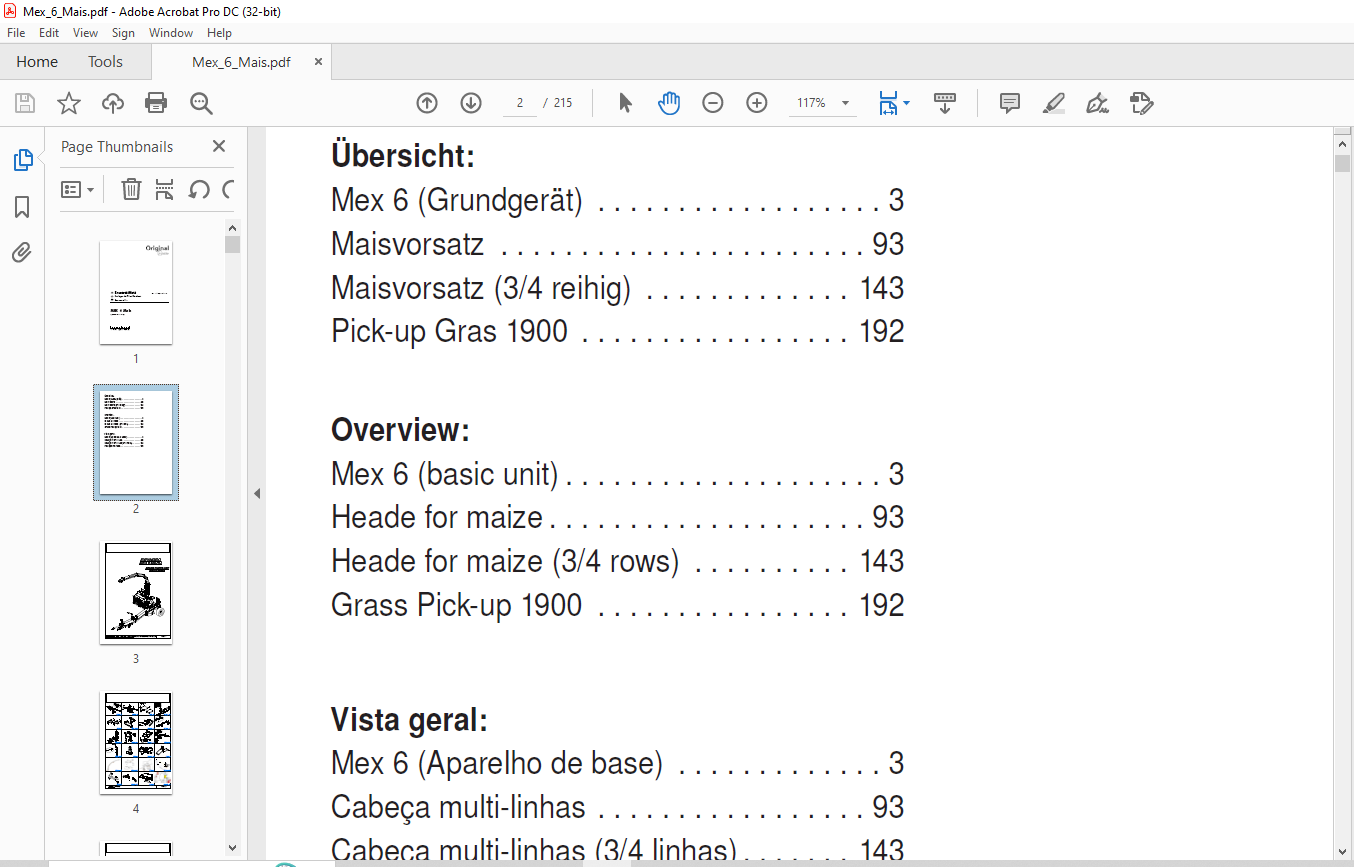Close the Mex_6_Mais.pdf tab
Screen dimensions: 1354x867
point(319,62)
